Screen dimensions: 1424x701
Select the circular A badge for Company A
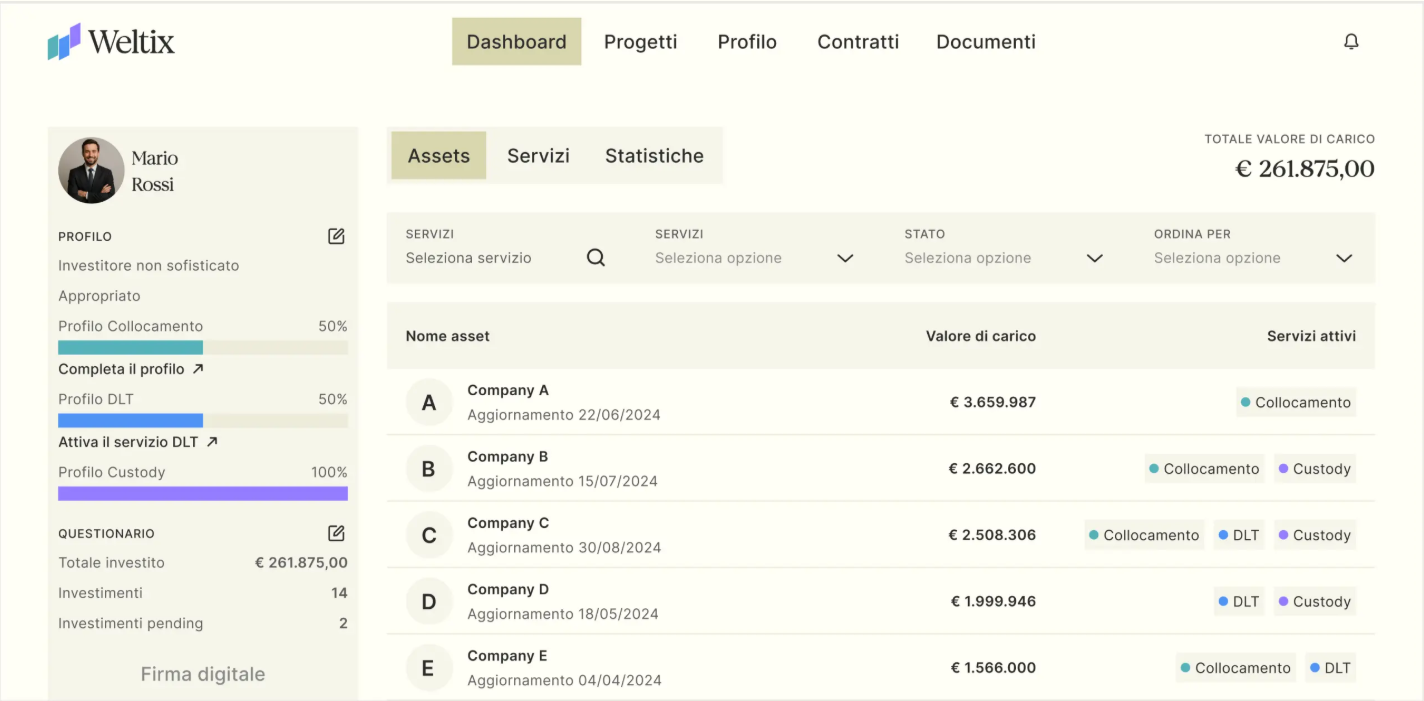pyautogui.click(x=429, y=402)
